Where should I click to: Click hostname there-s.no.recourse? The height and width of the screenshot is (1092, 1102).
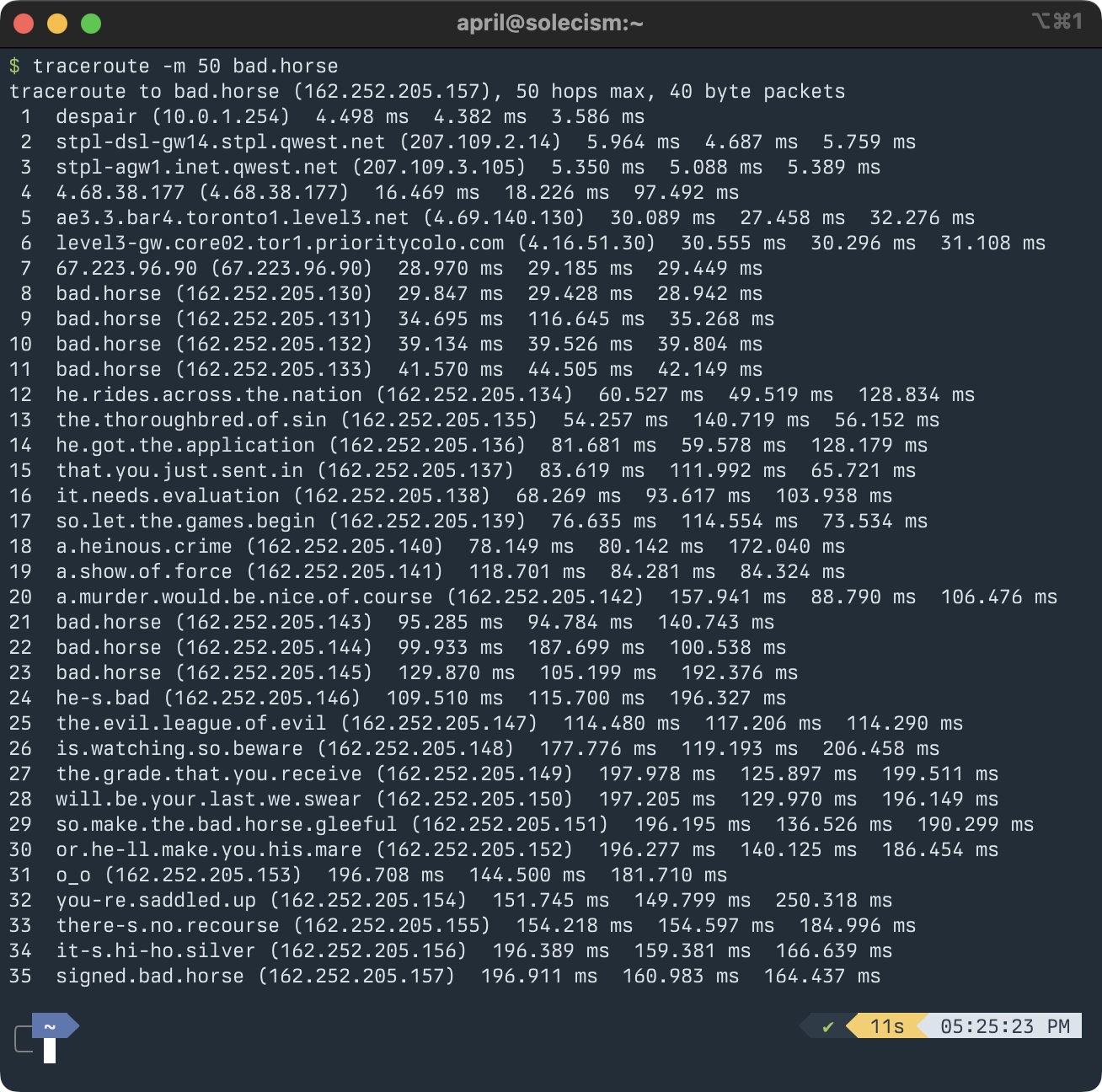click(168, 925)
